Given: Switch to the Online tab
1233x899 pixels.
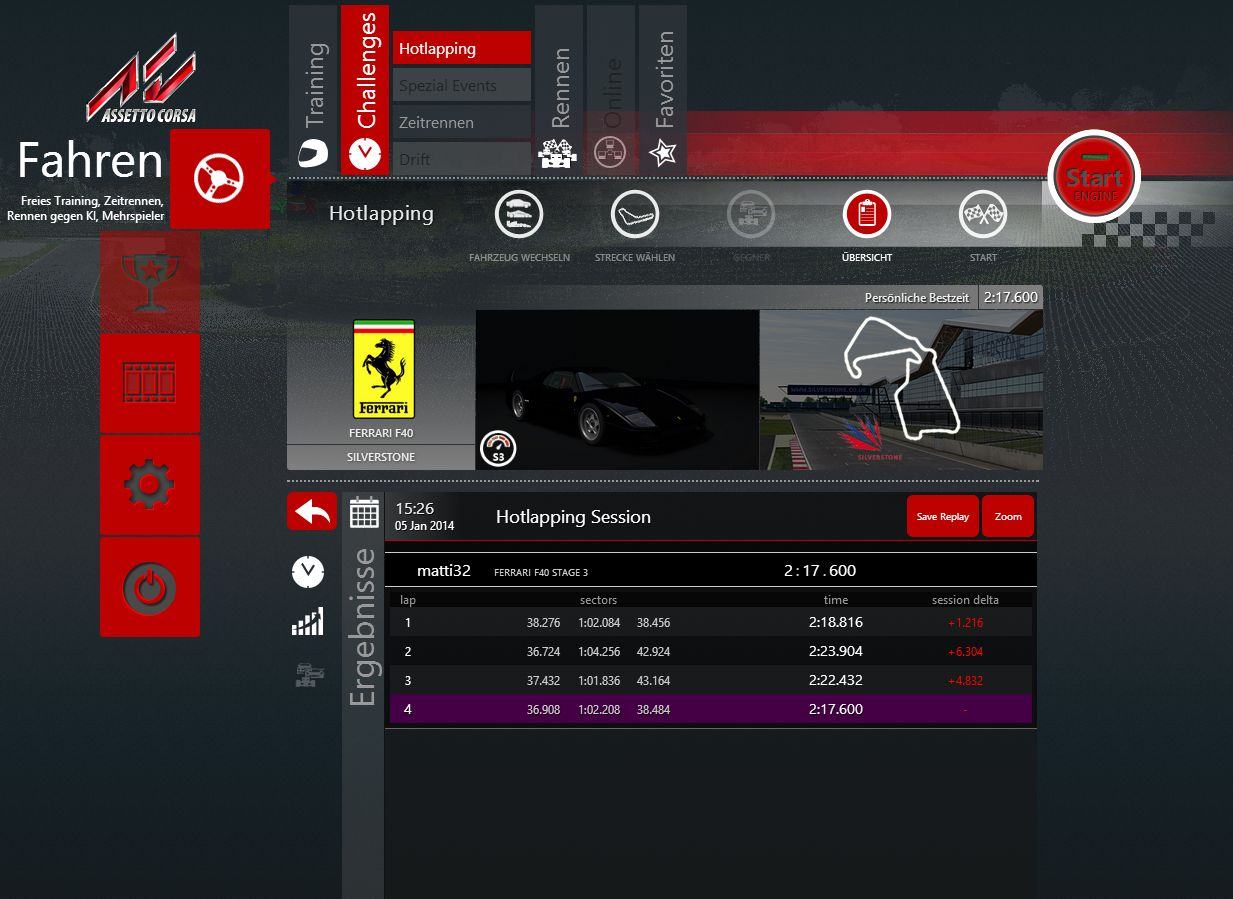Looking at the screenshot, I should (611, 90).
